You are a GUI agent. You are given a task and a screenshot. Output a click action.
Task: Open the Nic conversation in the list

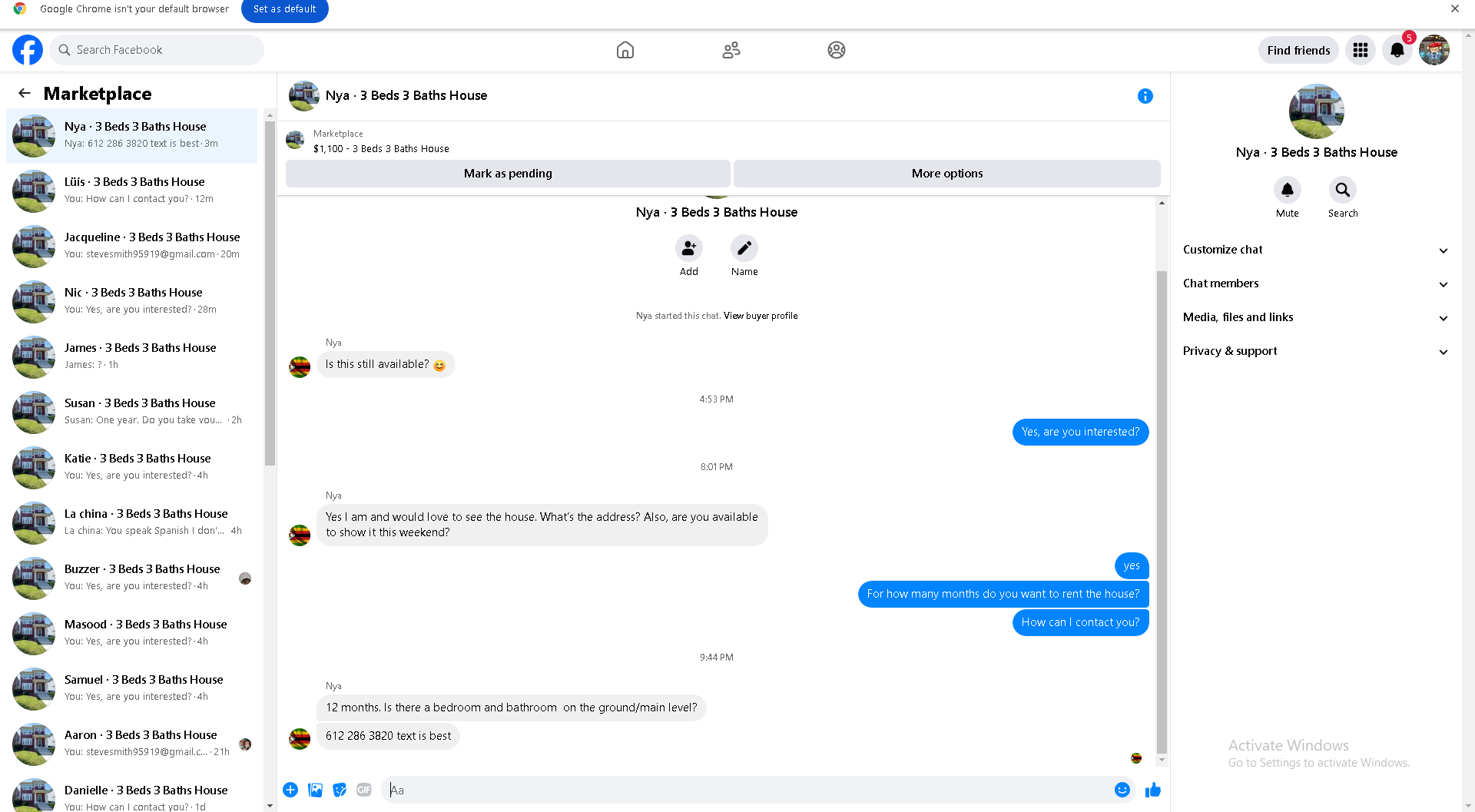(132, 301)
